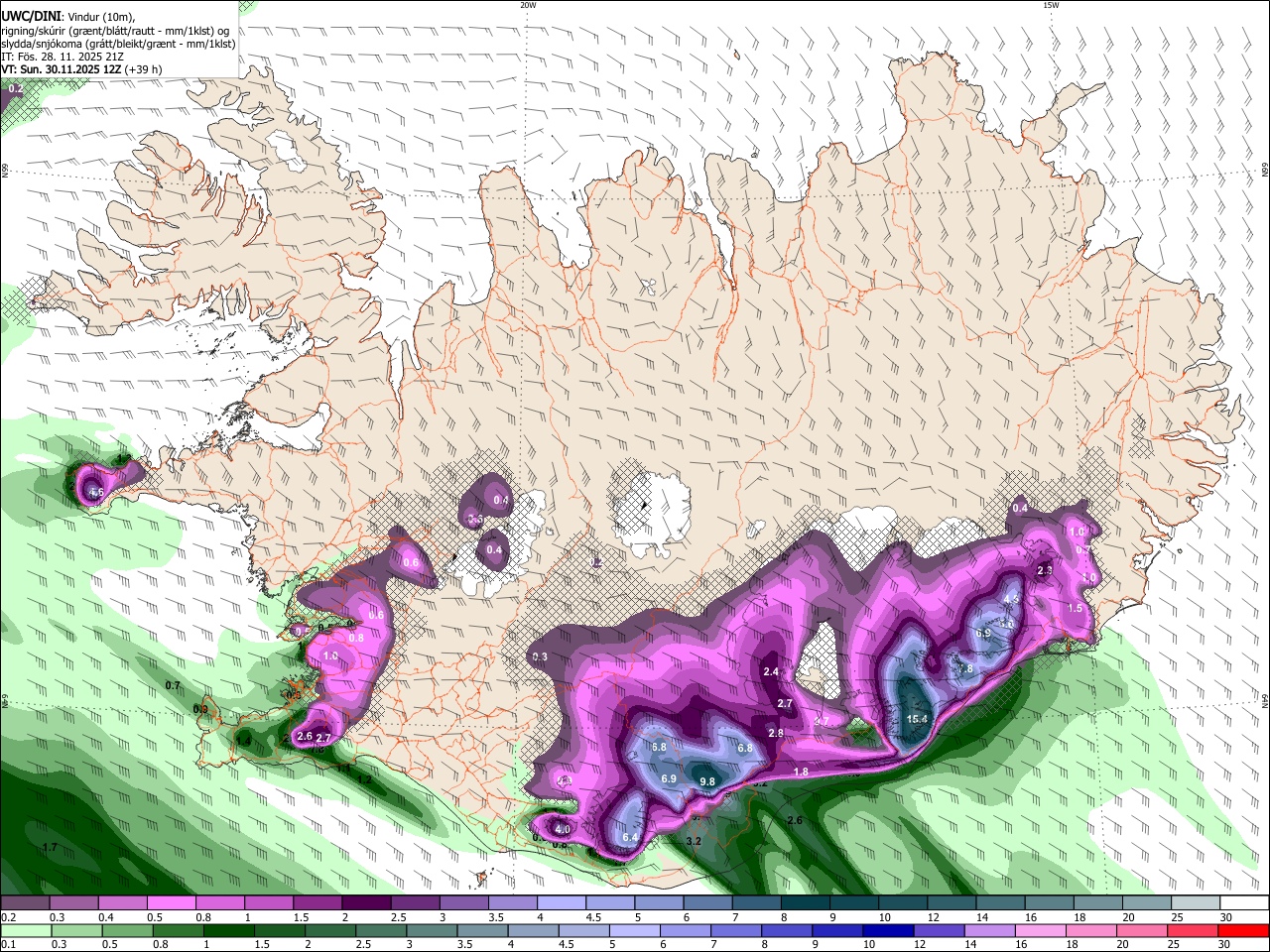Select the 2.3 value in the eastern snow area
Screen dimensions: 1270x952
click(1044, 571)
